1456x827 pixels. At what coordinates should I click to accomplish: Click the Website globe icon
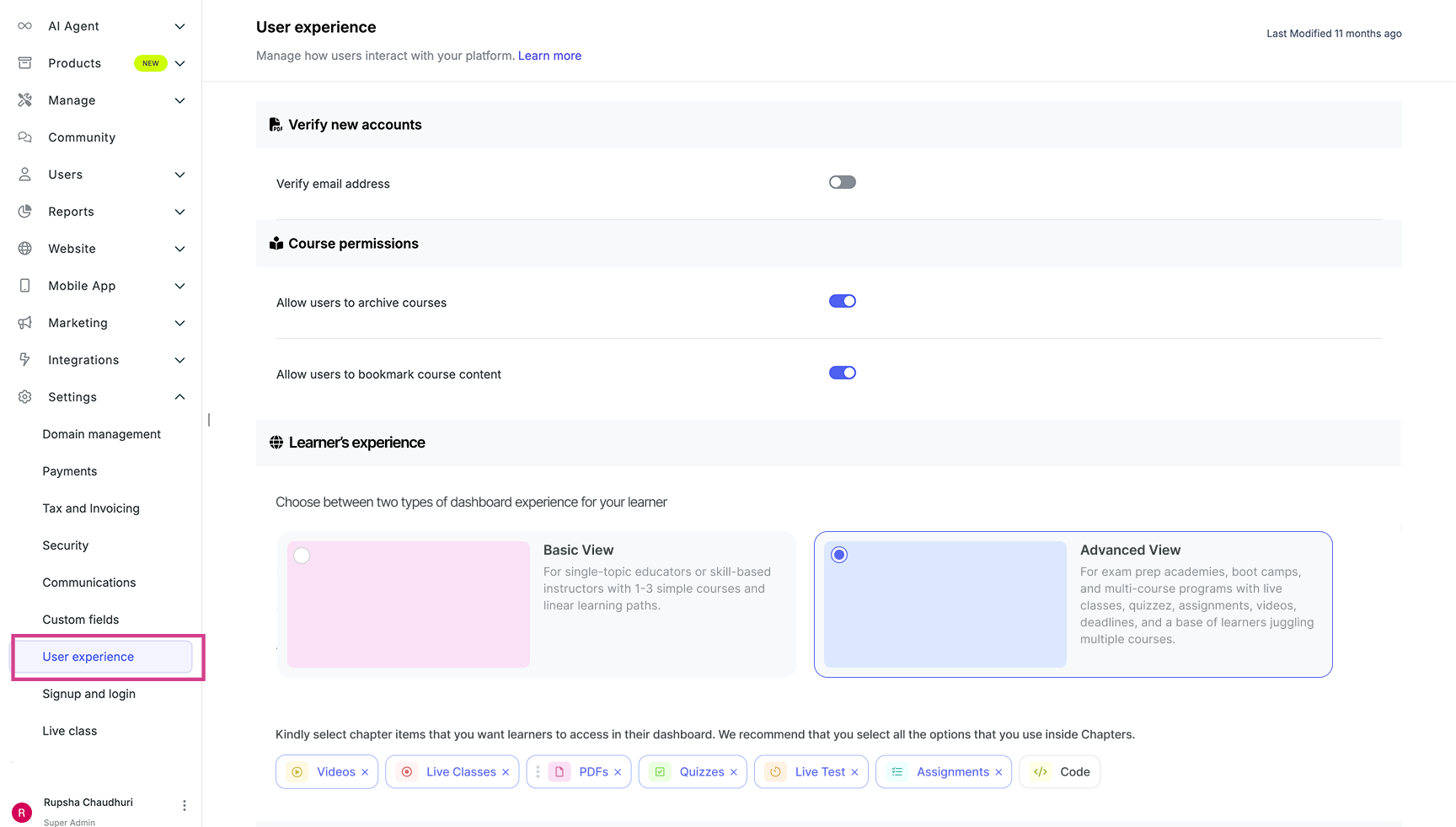(x=25, y=249)
